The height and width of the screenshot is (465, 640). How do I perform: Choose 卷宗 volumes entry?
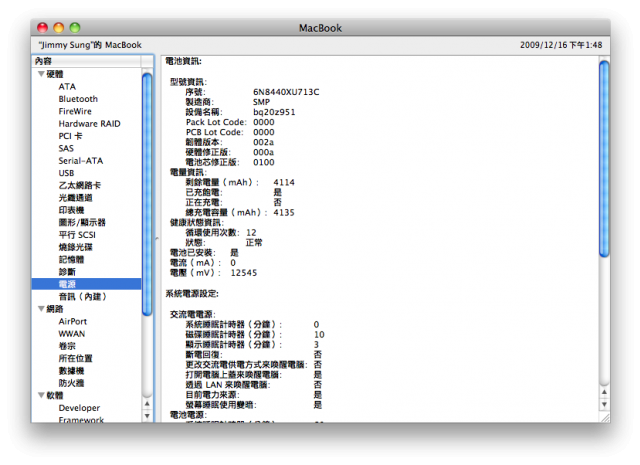67,346
